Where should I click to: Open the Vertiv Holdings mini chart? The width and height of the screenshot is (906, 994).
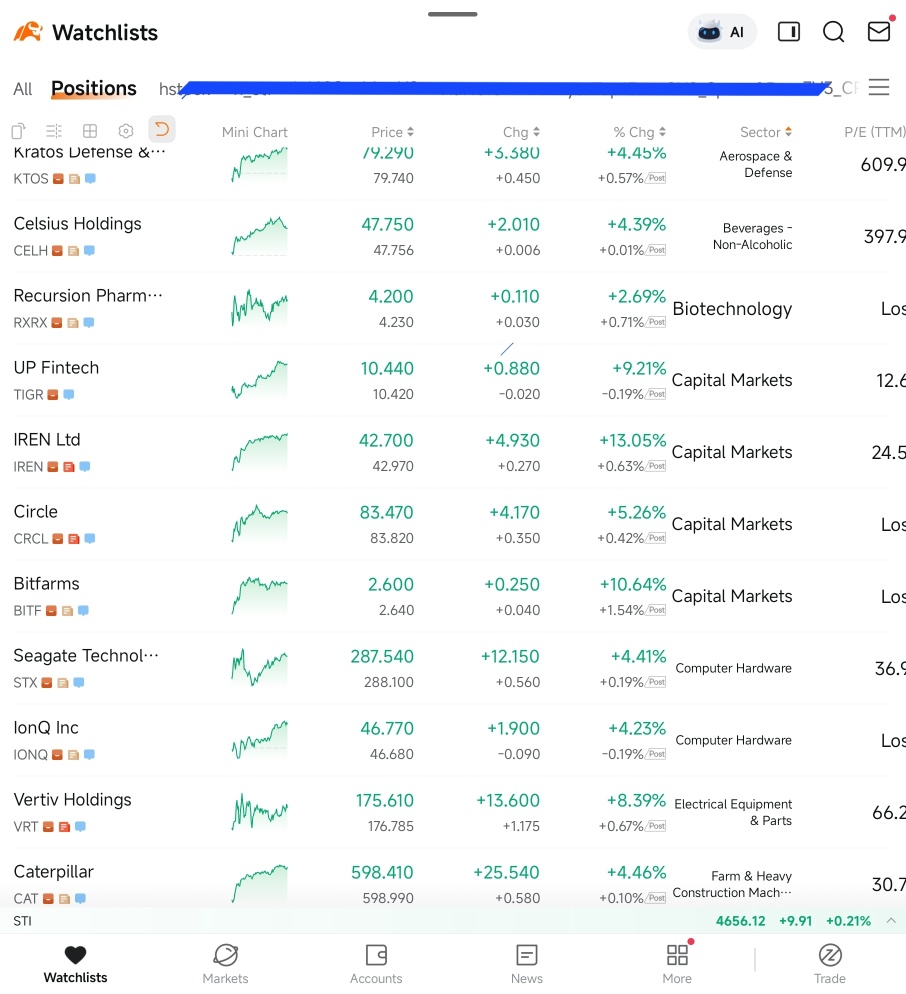tap(259, 811)
